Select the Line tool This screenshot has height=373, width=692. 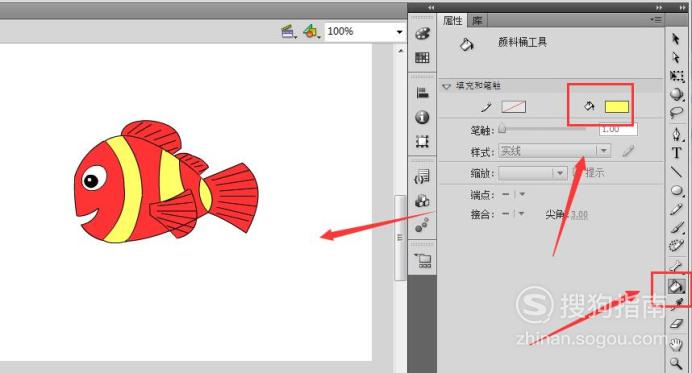(x=676, y=172)
